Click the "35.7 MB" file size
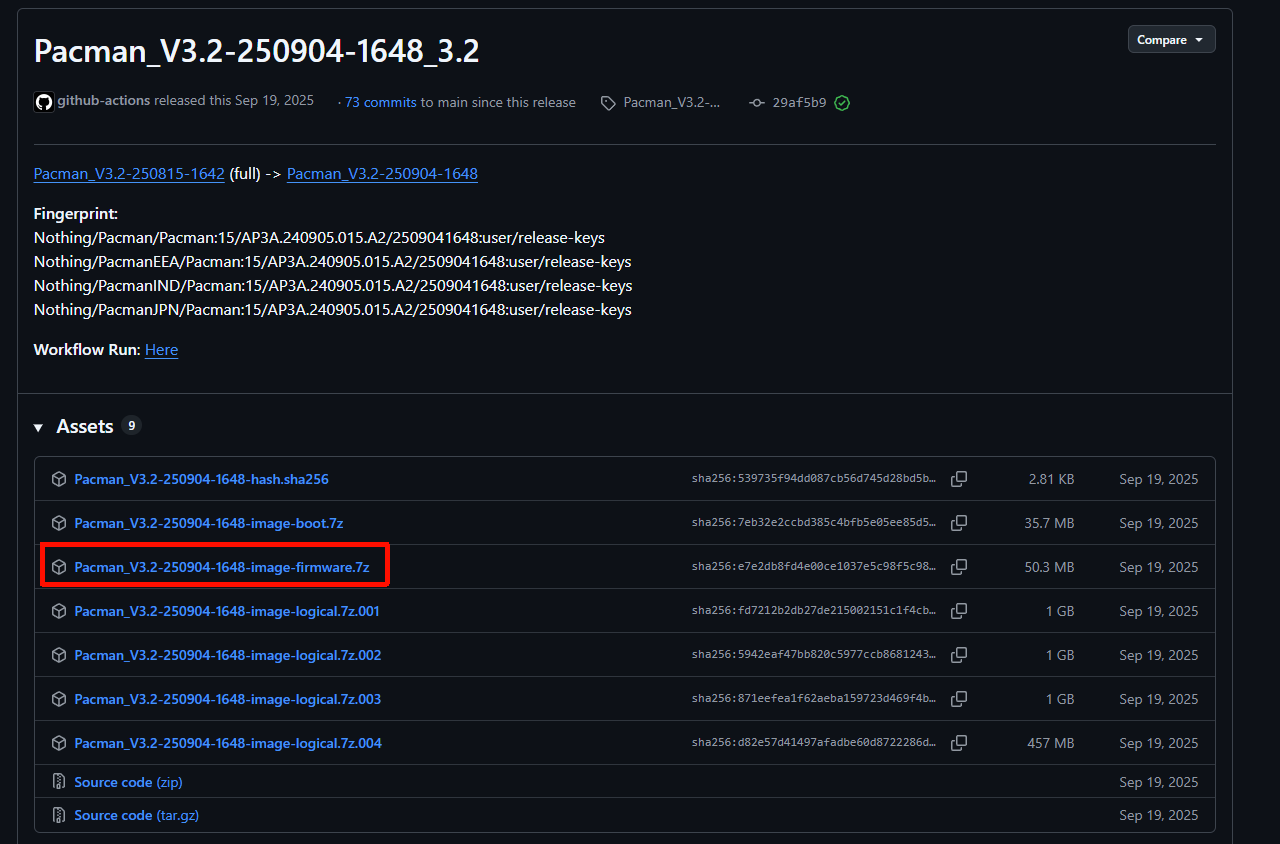This screenshot has width=1280, height=844. pyautogui.click(x=1050, y=523)
